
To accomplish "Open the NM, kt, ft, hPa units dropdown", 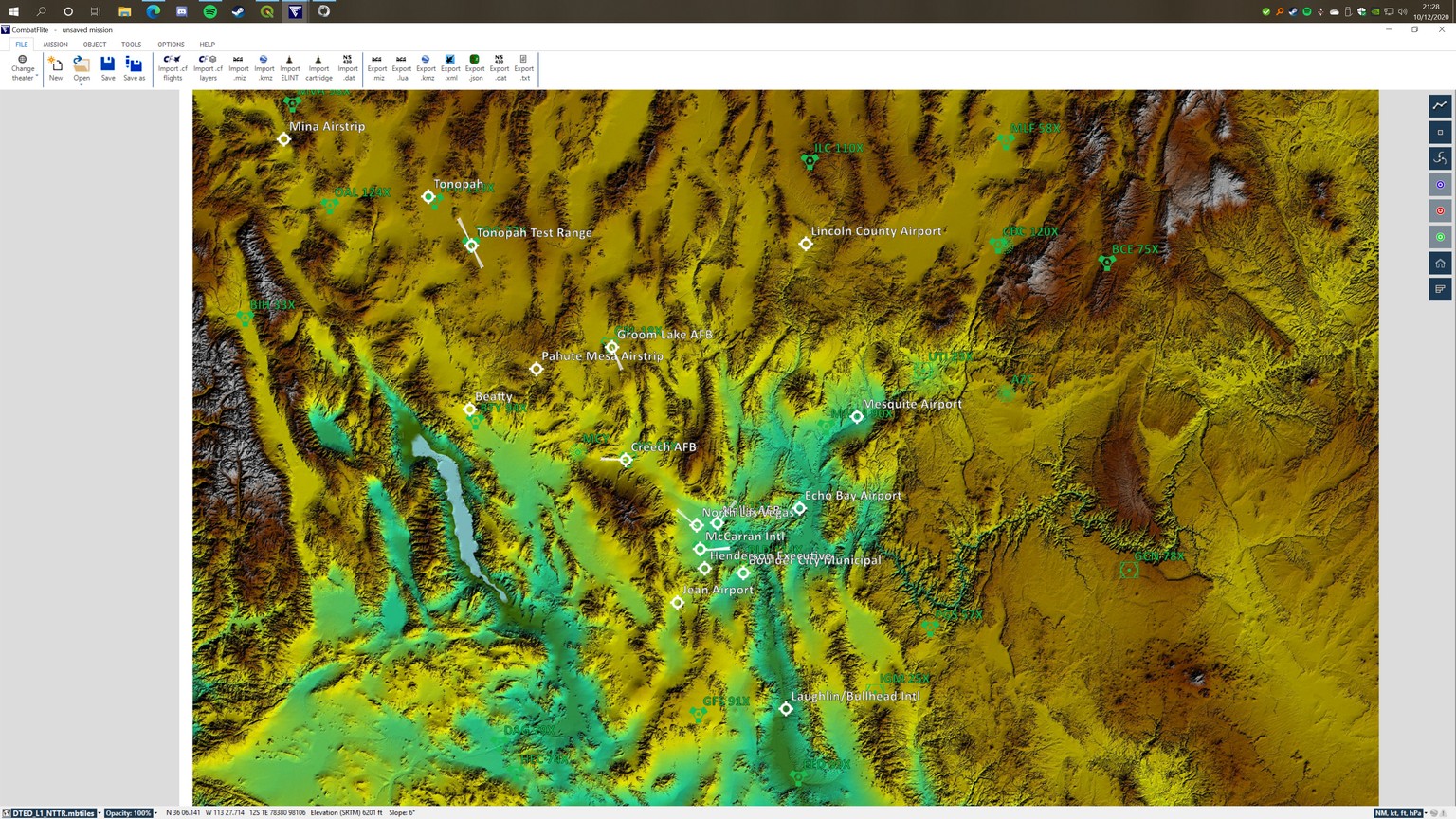I will [1399, 813].
